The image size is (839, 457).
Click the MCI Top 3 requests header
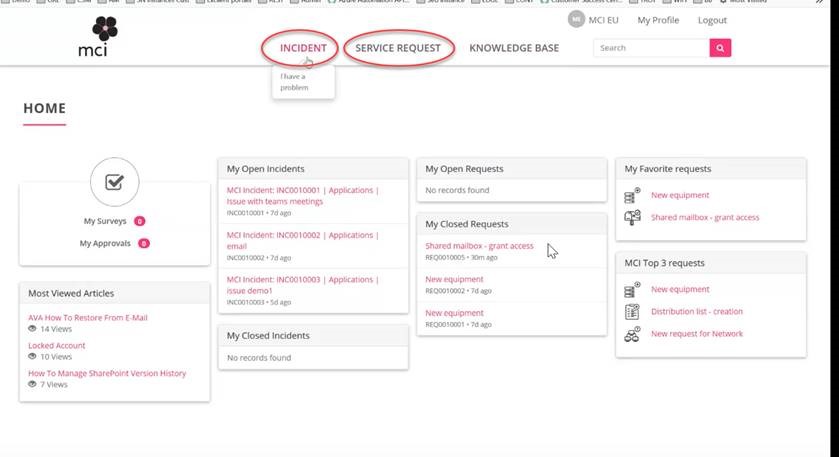tap(711, 263)
